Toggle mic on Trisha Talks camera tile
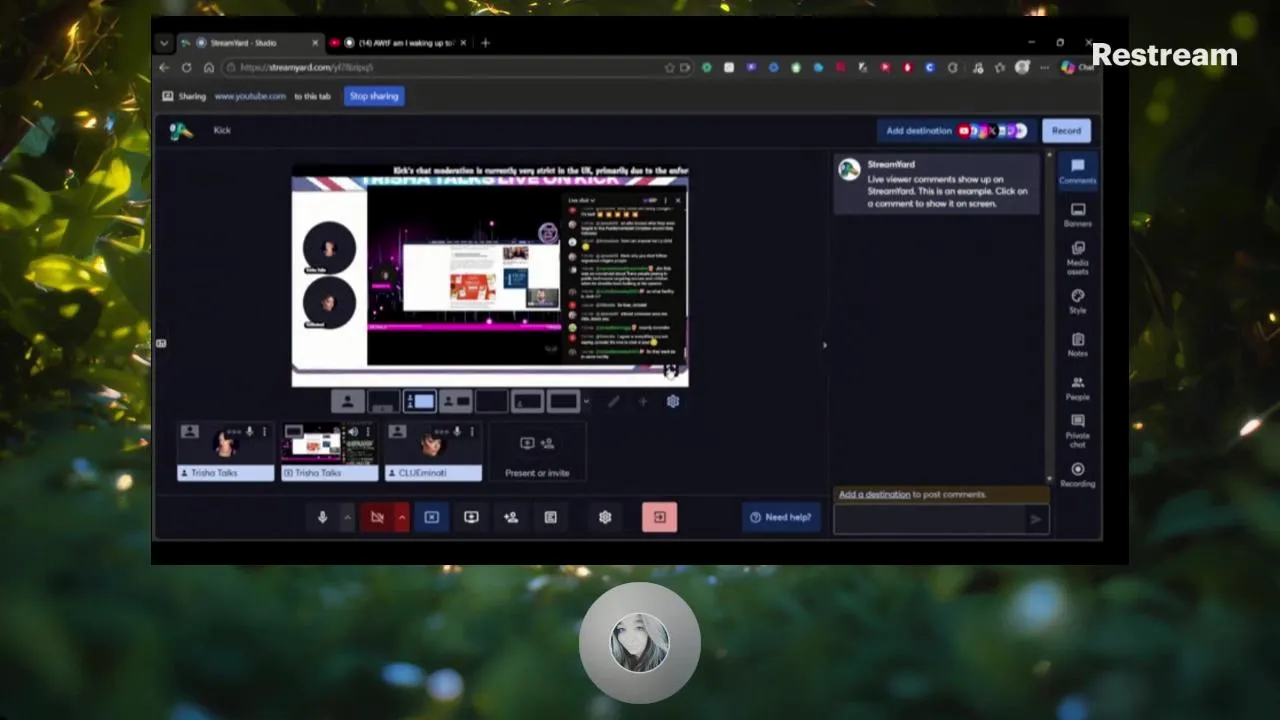Screen dimensions: 1280x720 click(250, 431)
